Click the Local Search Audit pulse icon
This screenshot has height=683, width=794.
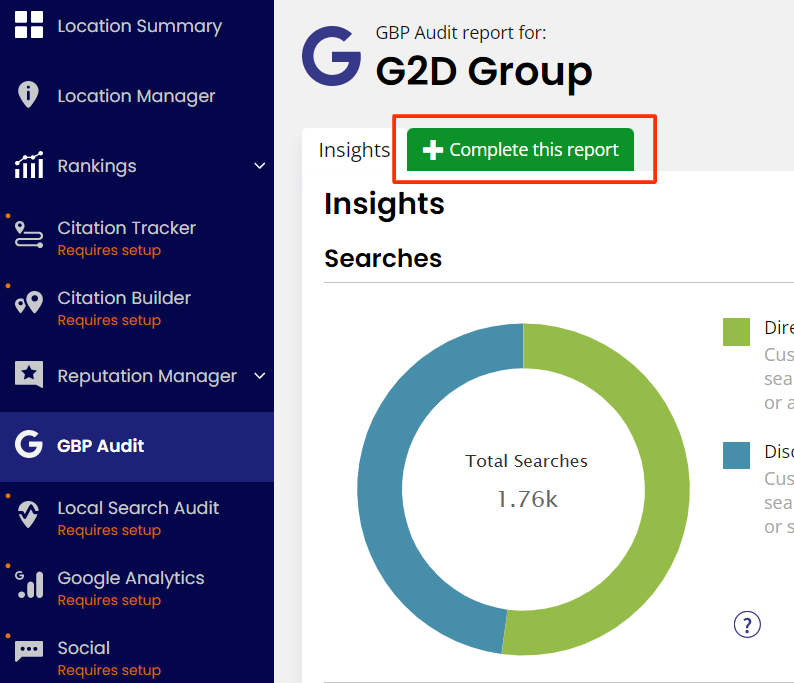click(x=28, y=514)
